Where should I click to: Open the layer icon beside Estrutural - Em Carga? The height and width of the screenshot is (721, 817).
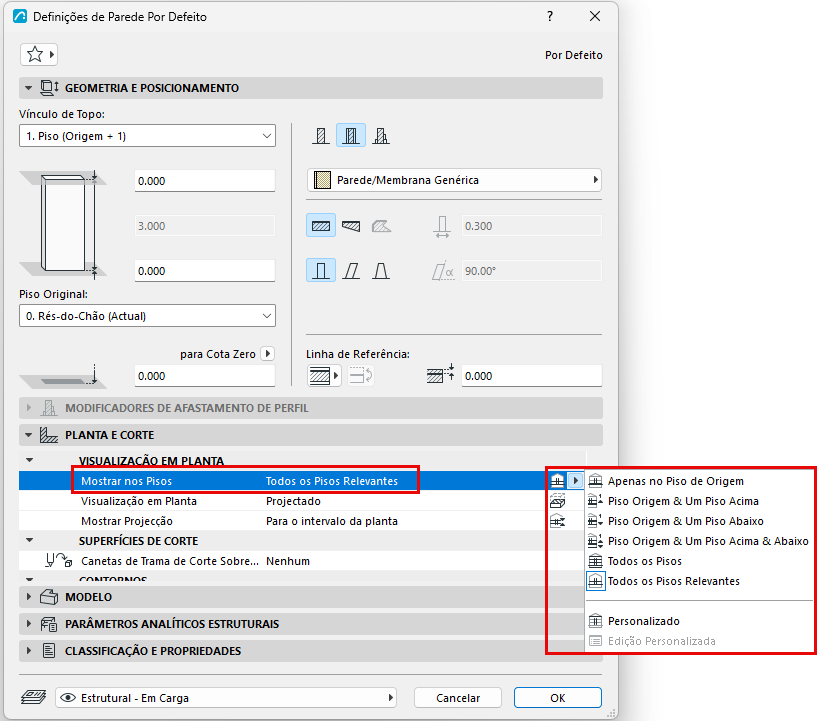click(34, 697)
